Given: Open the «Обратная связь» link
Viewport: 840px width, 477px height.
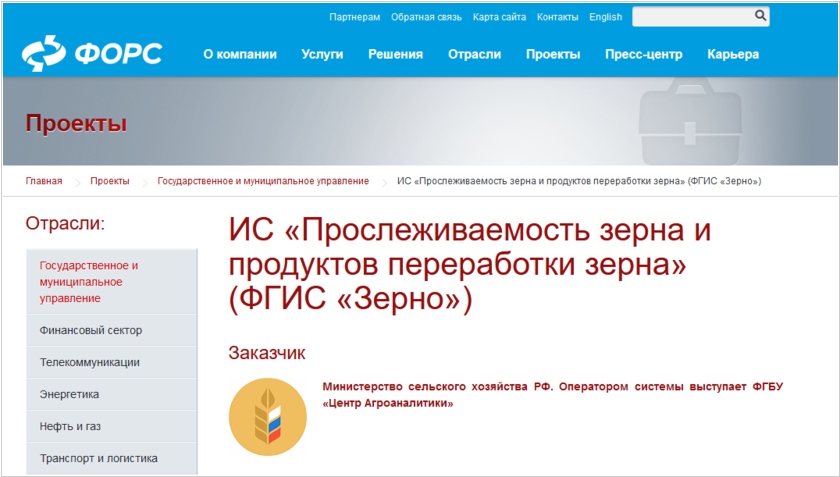Looking at the screenshot, I should click(x=426, y=17).
